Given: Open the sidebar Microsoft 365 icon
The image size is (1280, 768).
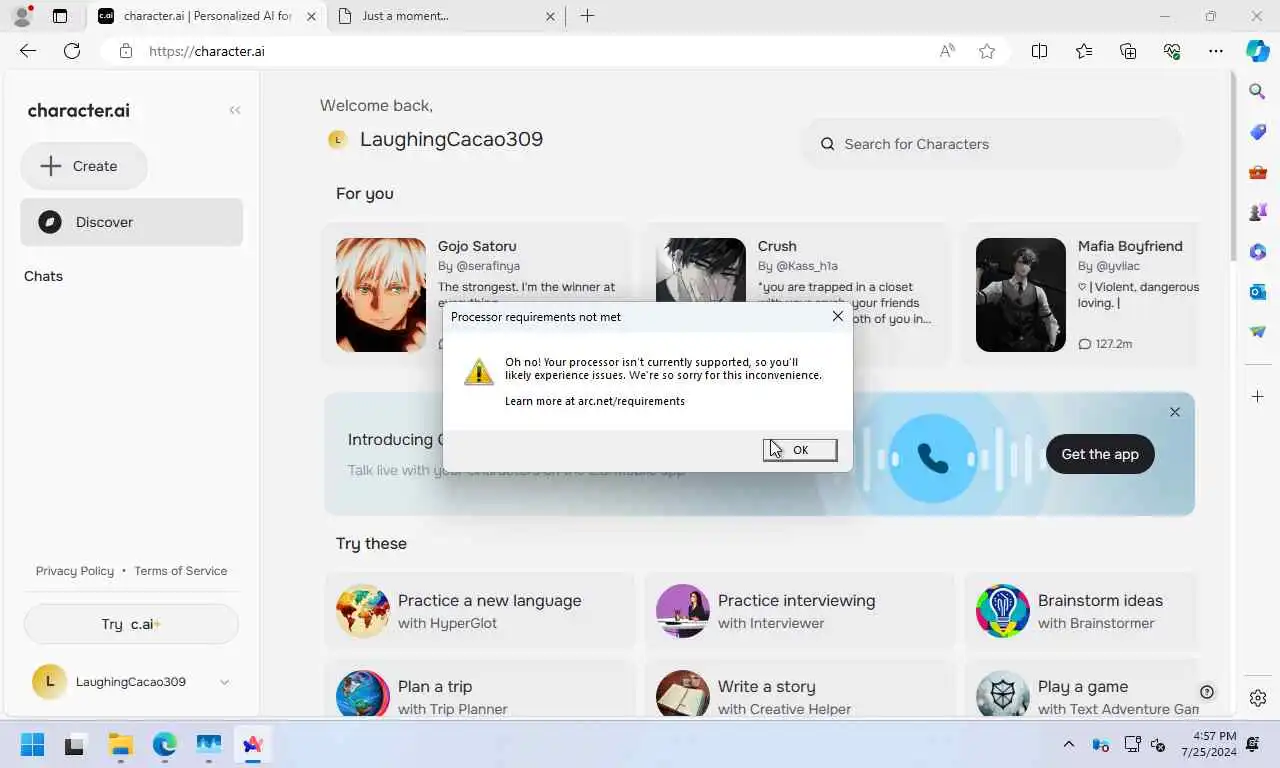Looking at the screenshot, I should 1258,252.
